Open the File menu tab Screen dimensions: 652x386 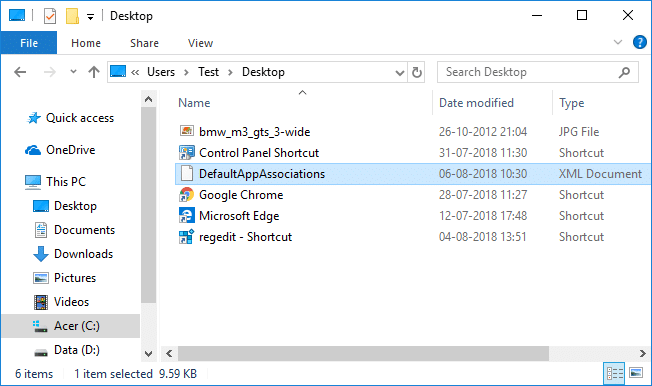(x=29, y=43)
